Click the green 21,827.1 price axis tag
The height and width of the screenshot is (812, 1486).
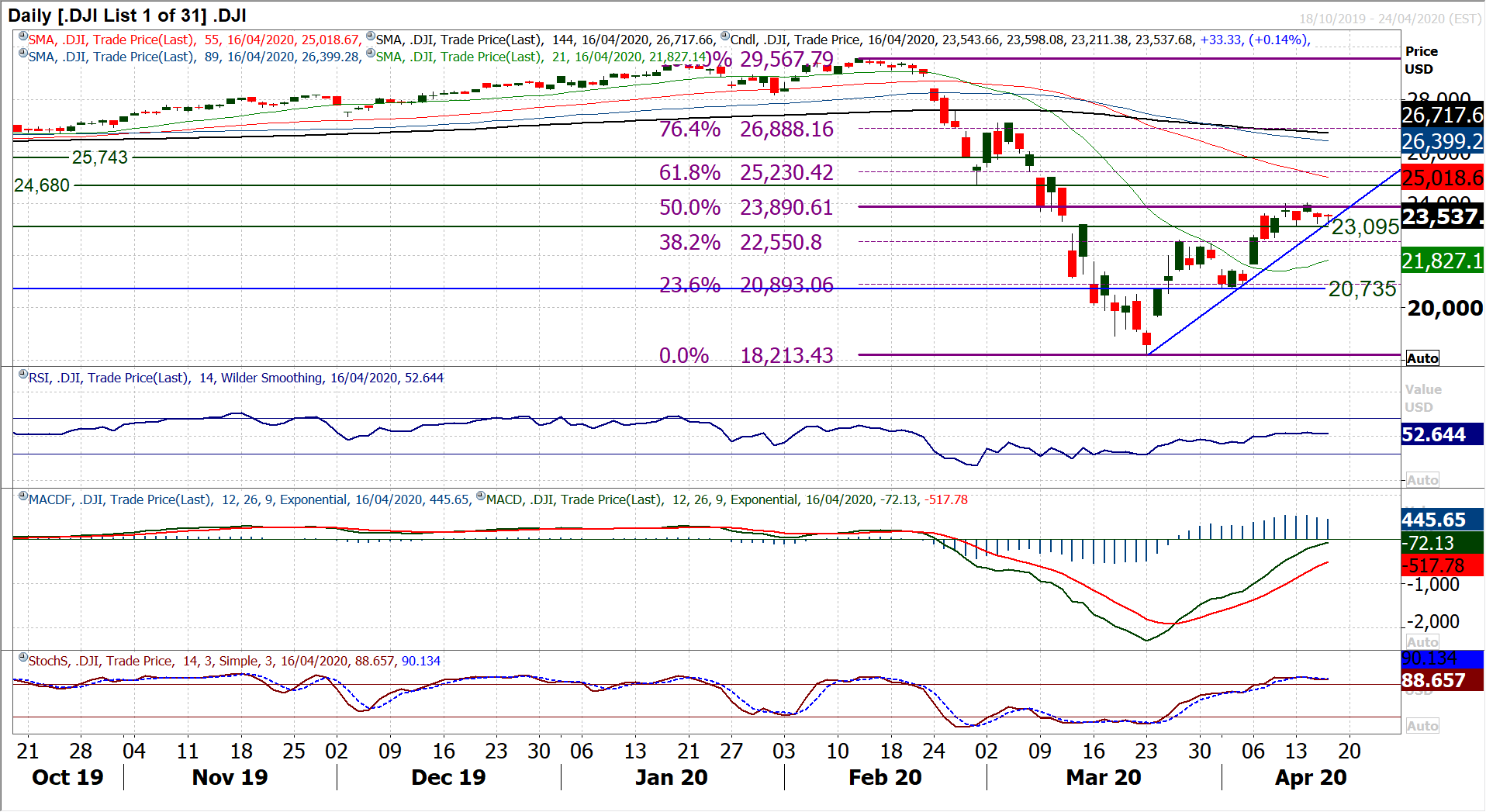tap(1443, 261)
